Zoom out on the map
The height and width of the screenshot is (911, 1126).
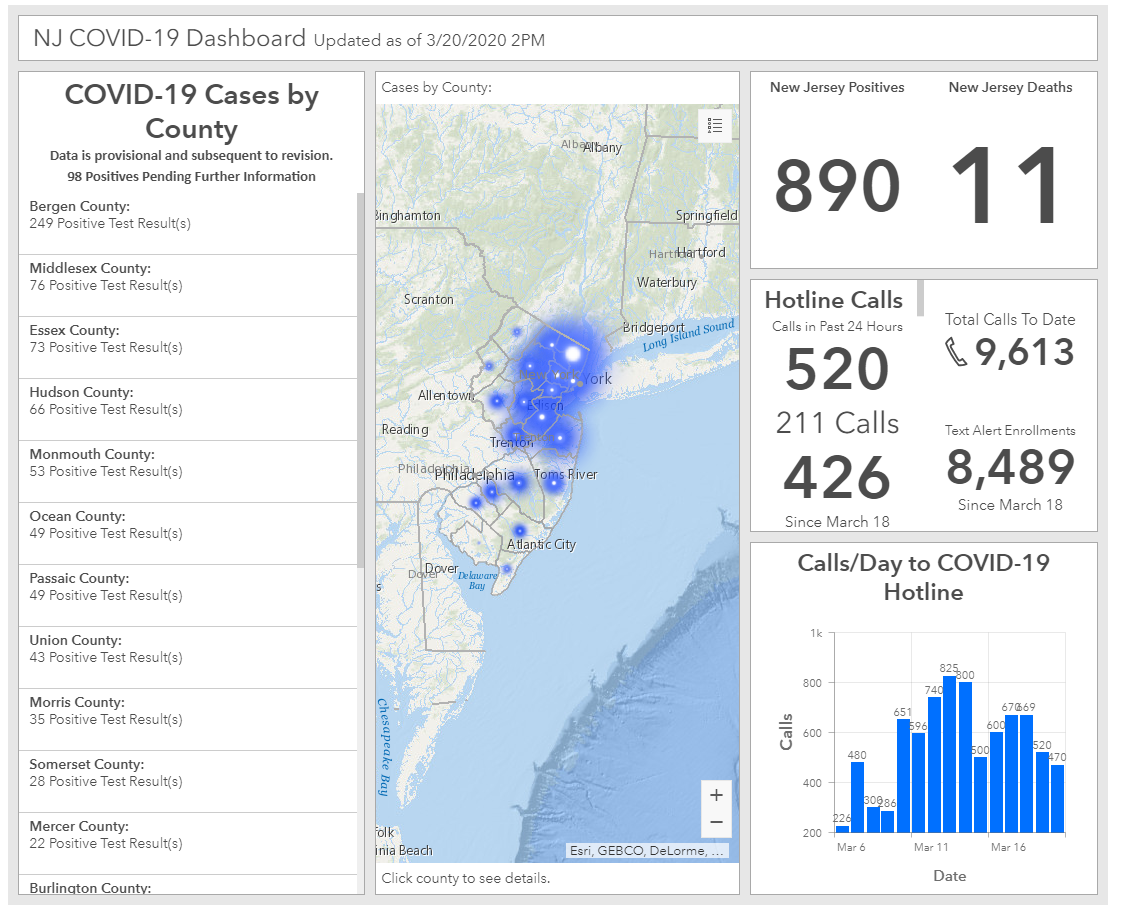click(x=716, y=822)
